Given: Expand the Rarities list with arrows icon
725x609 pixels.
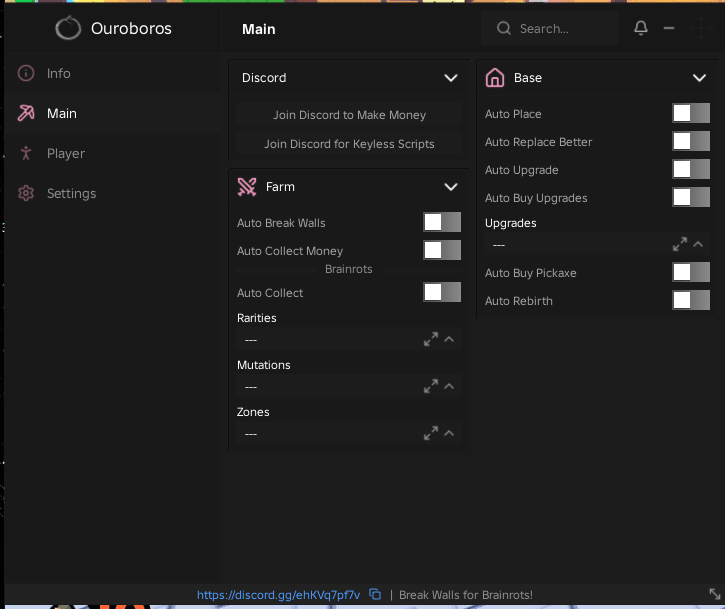Looking at the screenshot, I should point(431,339).
